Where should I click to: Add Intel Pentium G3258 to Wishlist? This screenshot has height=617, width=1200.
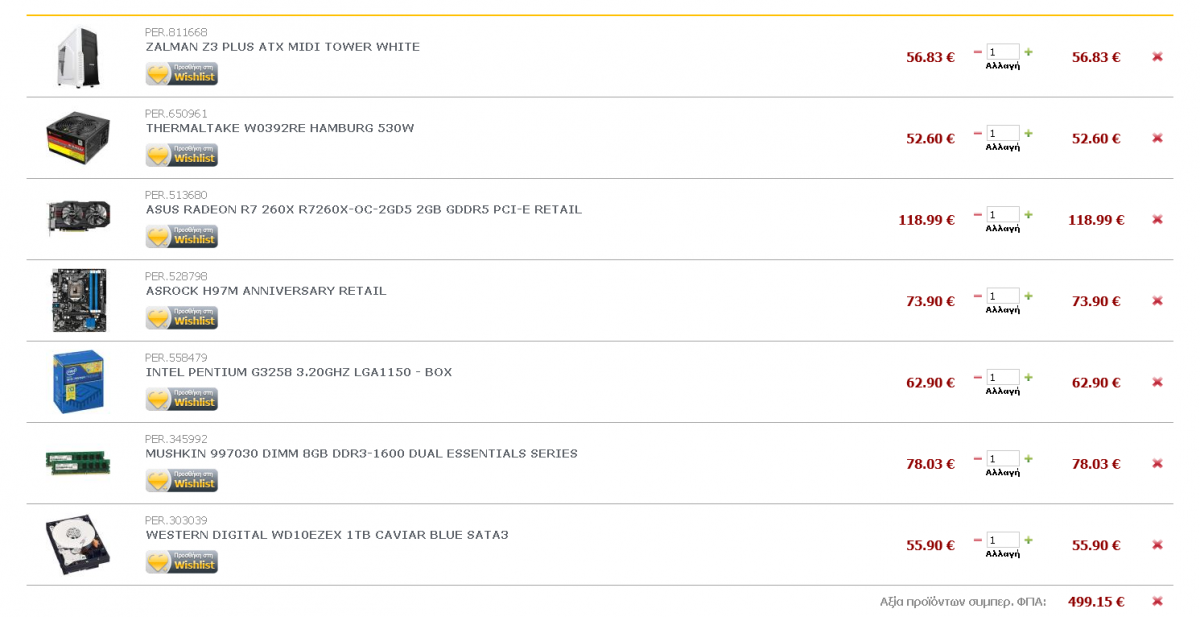tap(181, 399)
